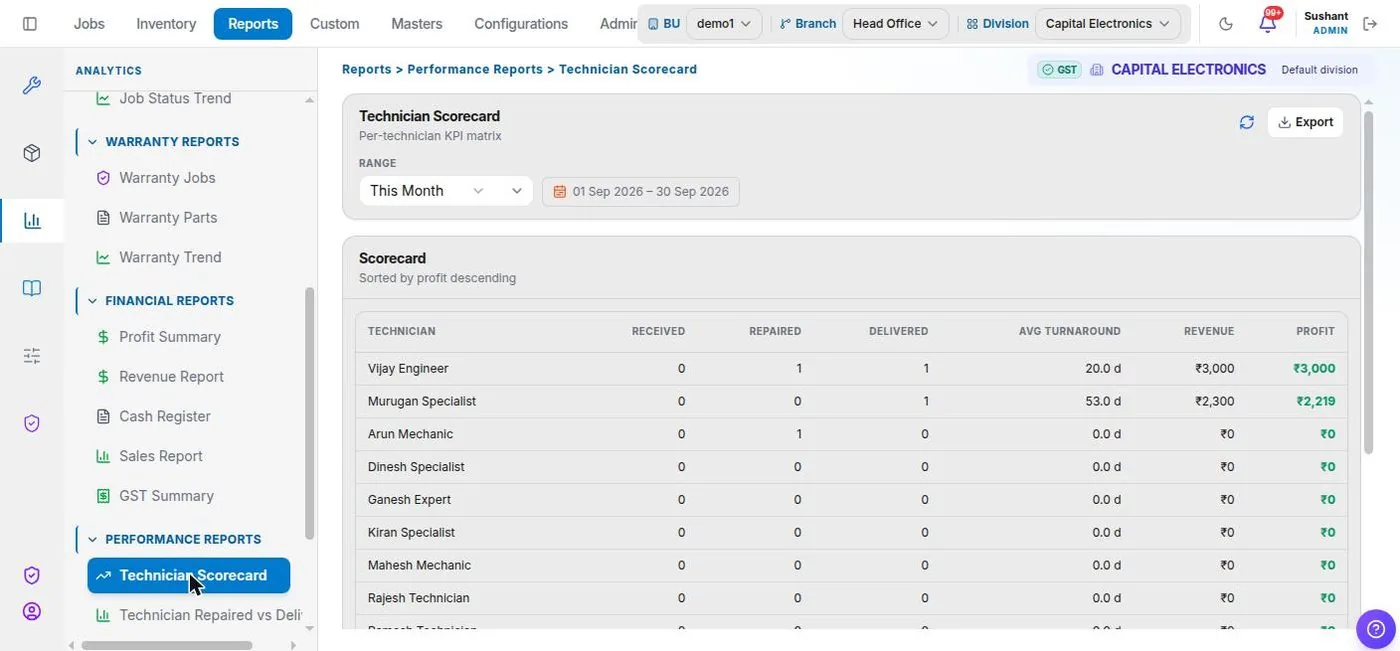This screenshot has width=1400, height=651.
Task: Open notifications bell with 99+ badge
Action: (x=1268, y=22)
